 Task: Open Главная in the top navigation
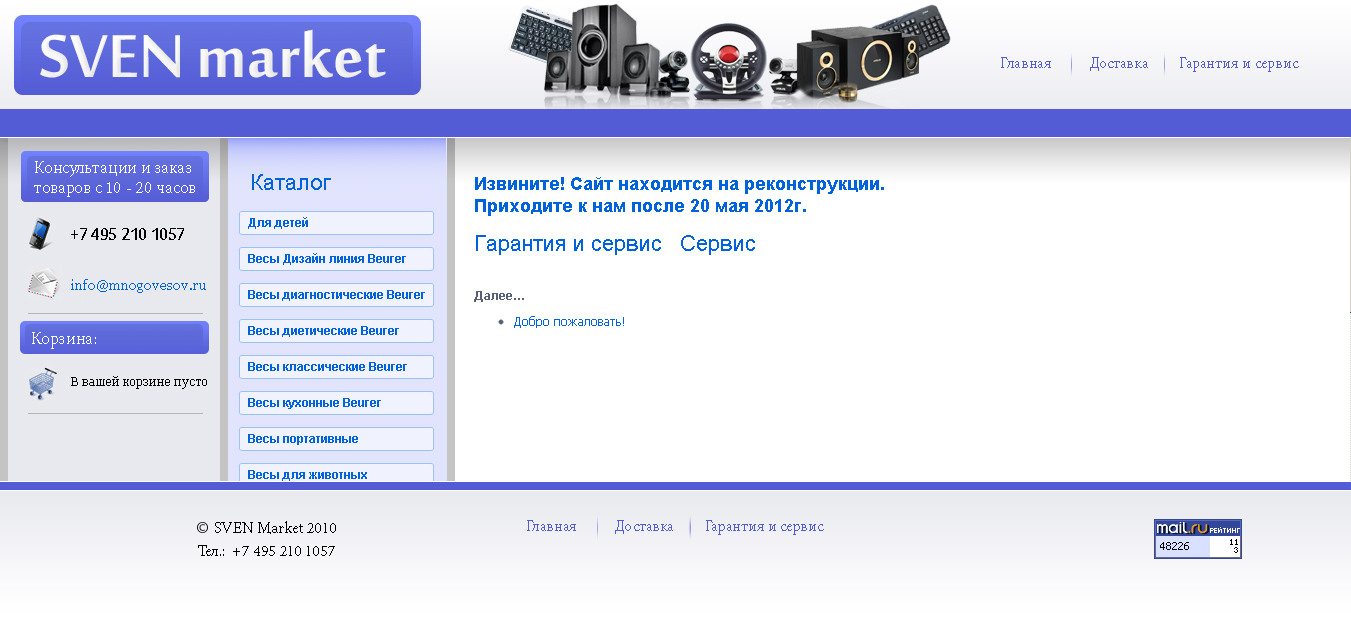coord(1026,63)
